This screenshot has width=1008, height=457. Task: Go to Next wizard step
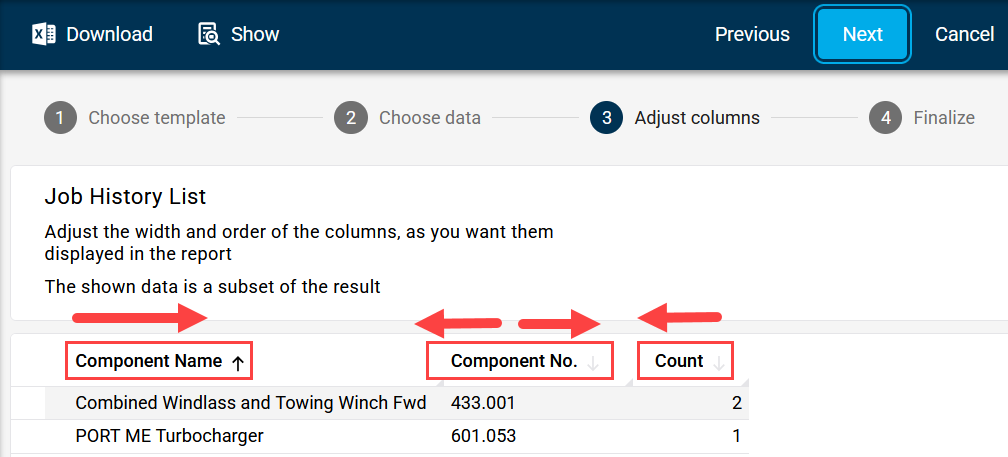862,34
